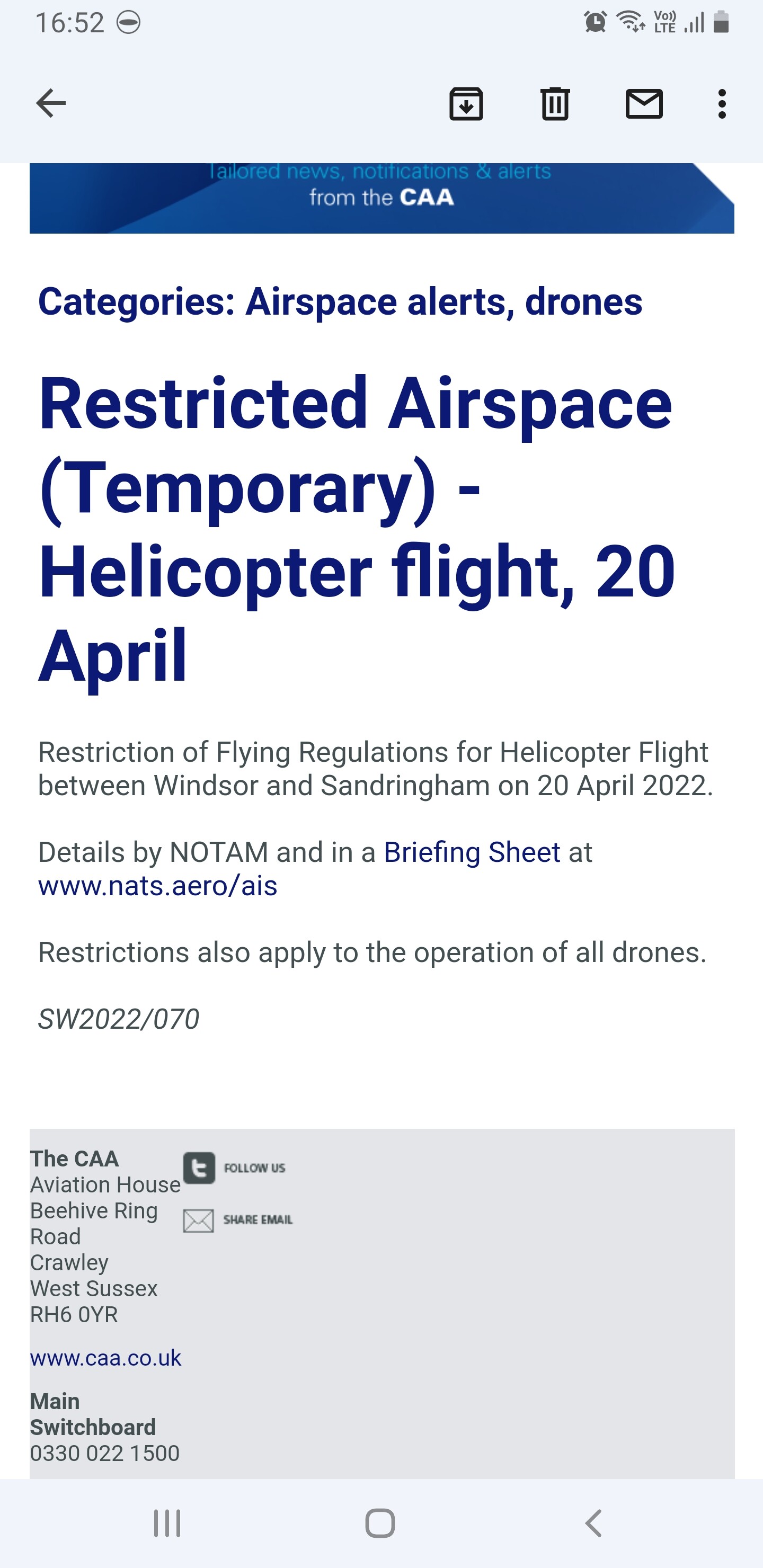Tap the Restricted Airspace headline
Screen dimensions: 763x1568
coord(357,529)
